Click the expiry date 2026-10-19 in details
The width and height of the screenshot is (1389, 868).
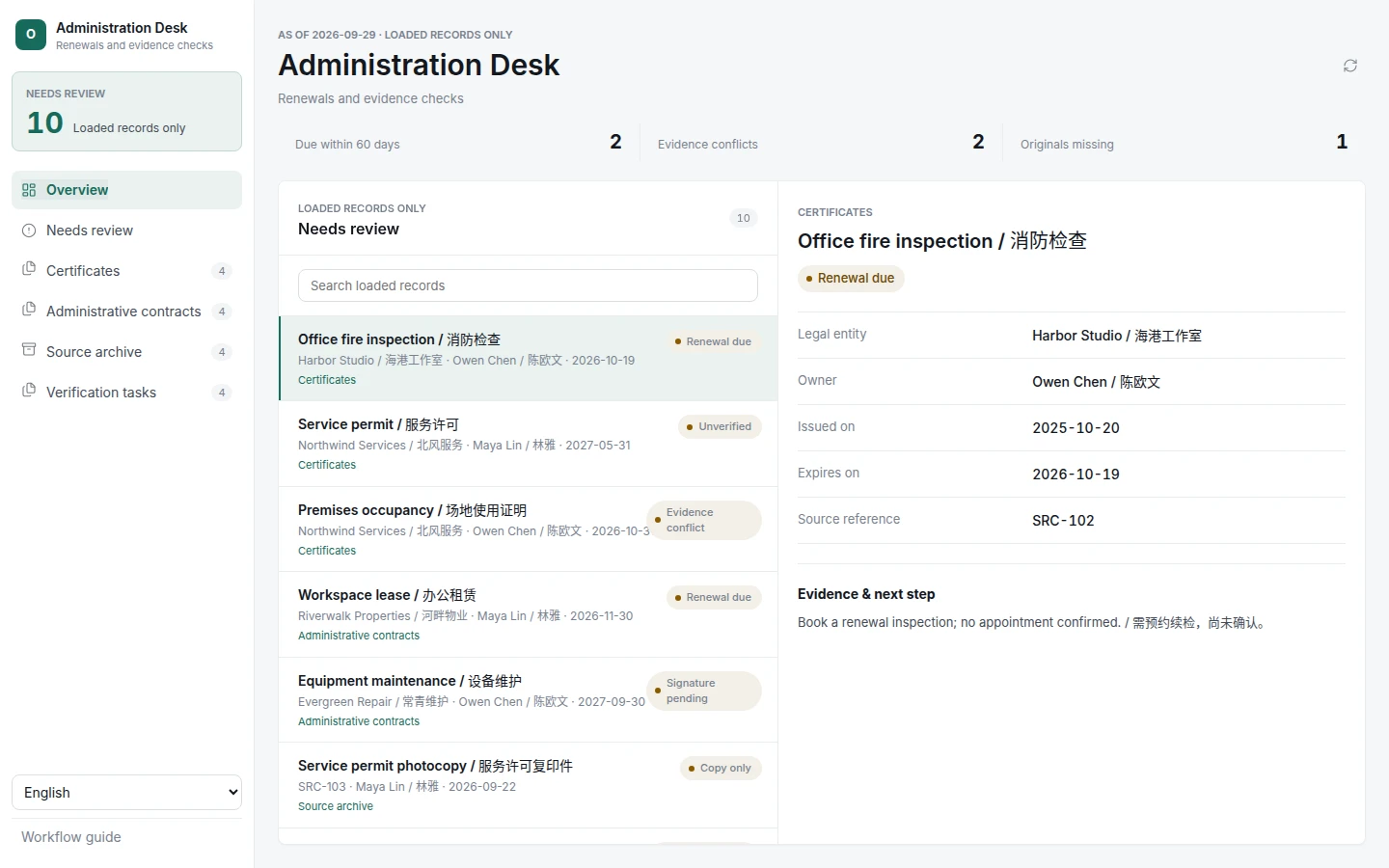pos(1076,475)
